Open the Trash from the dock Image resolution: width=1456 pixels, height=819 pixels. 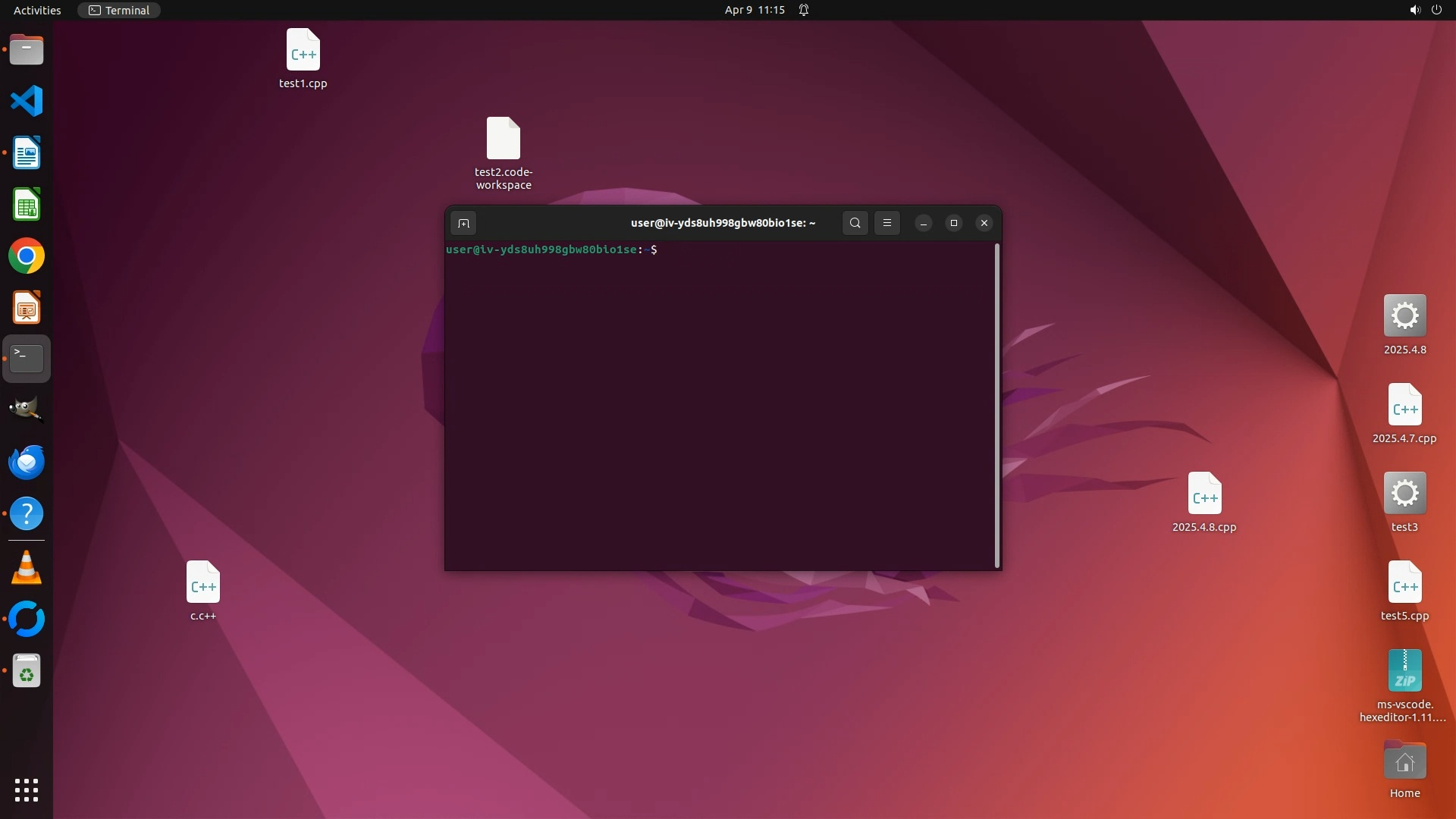click(27, 671)
